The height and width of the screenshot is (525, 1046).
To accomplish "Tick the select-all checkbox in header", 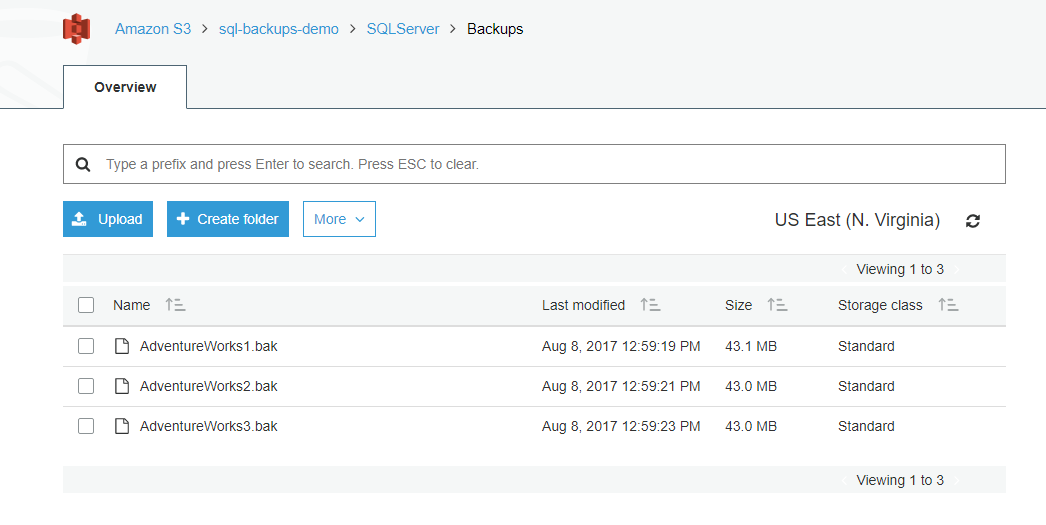I will click(x=86, y=305).
